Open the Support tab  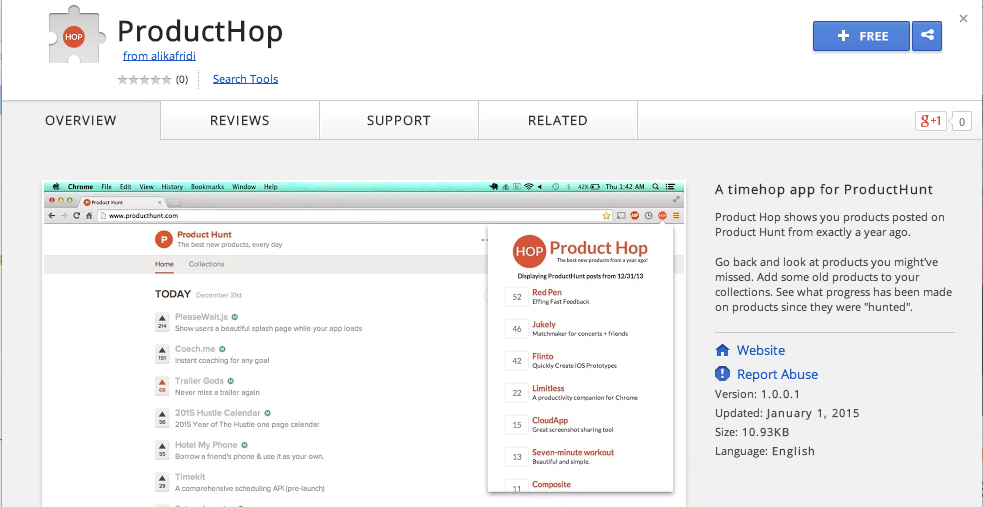click(x=399, y=120)
